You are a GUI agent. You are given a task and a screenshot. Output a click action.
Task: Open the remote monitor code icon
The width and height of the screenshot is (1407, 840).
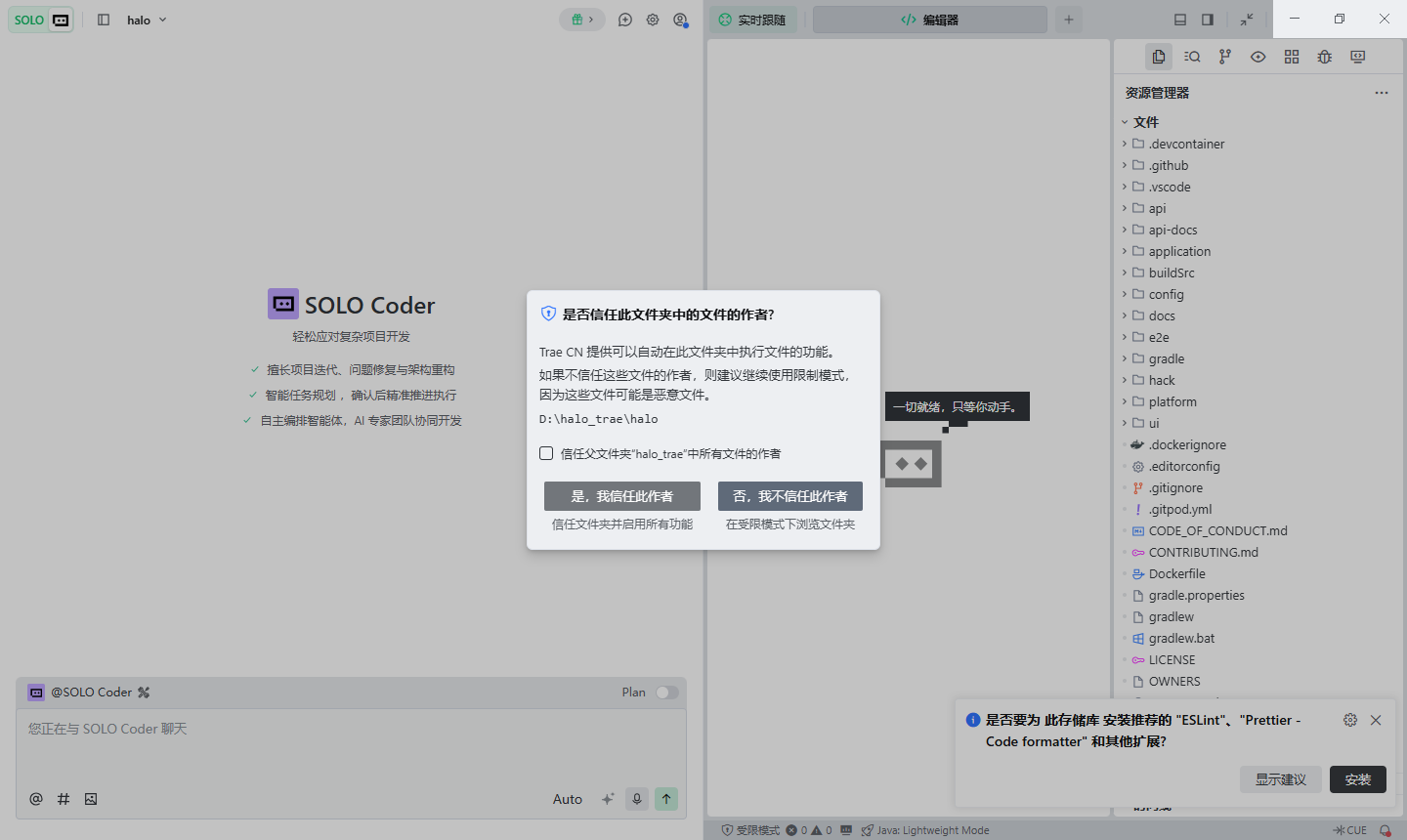pos(1358,57)
